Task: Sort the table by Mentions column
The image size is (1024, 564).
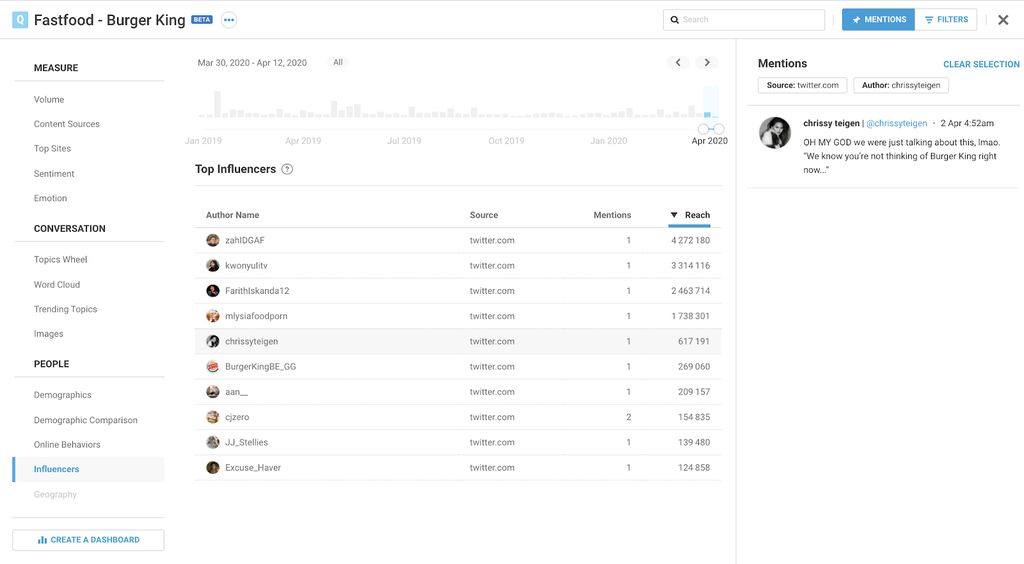Action: (x=612, y=215)
